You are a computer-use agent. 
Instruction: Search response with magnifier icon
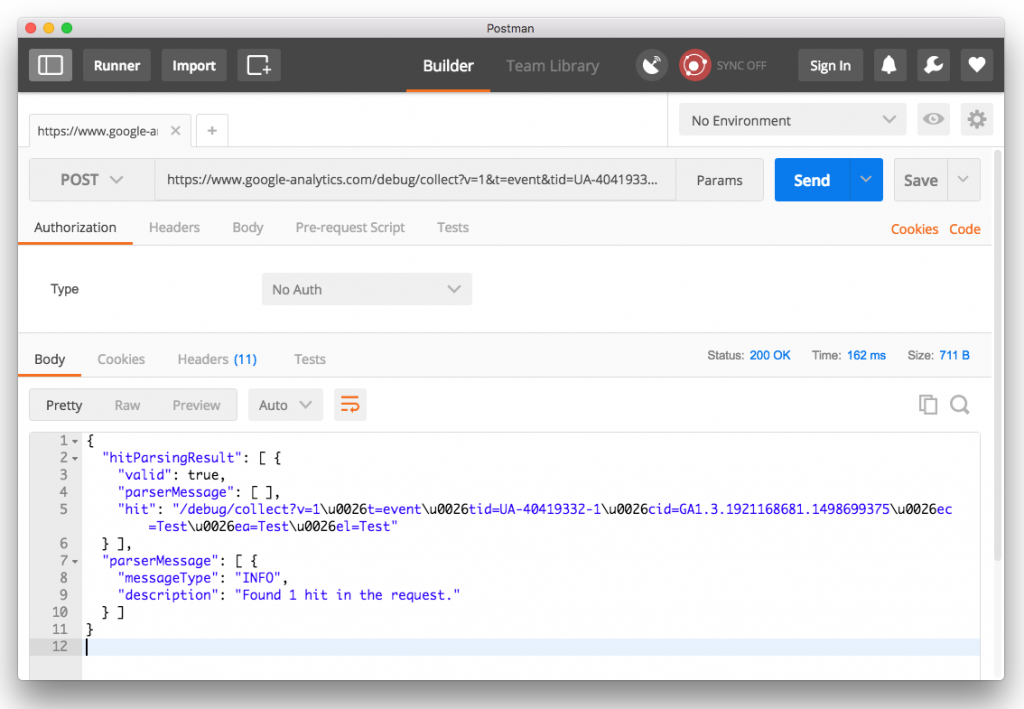pyautogui.click(x=959, y=404)
